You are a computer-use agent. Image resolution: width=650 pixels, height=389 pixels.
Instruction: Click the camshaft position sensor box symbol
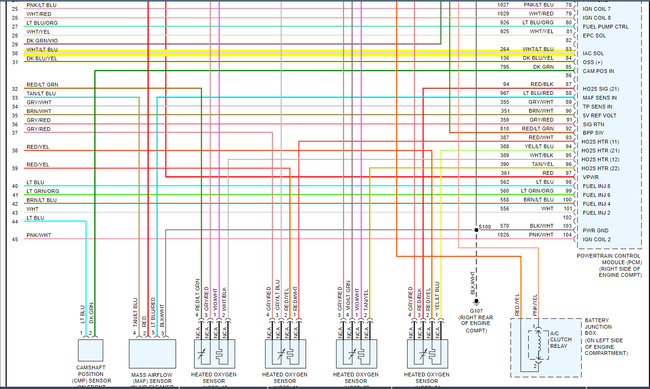click(x=91, y=350)
